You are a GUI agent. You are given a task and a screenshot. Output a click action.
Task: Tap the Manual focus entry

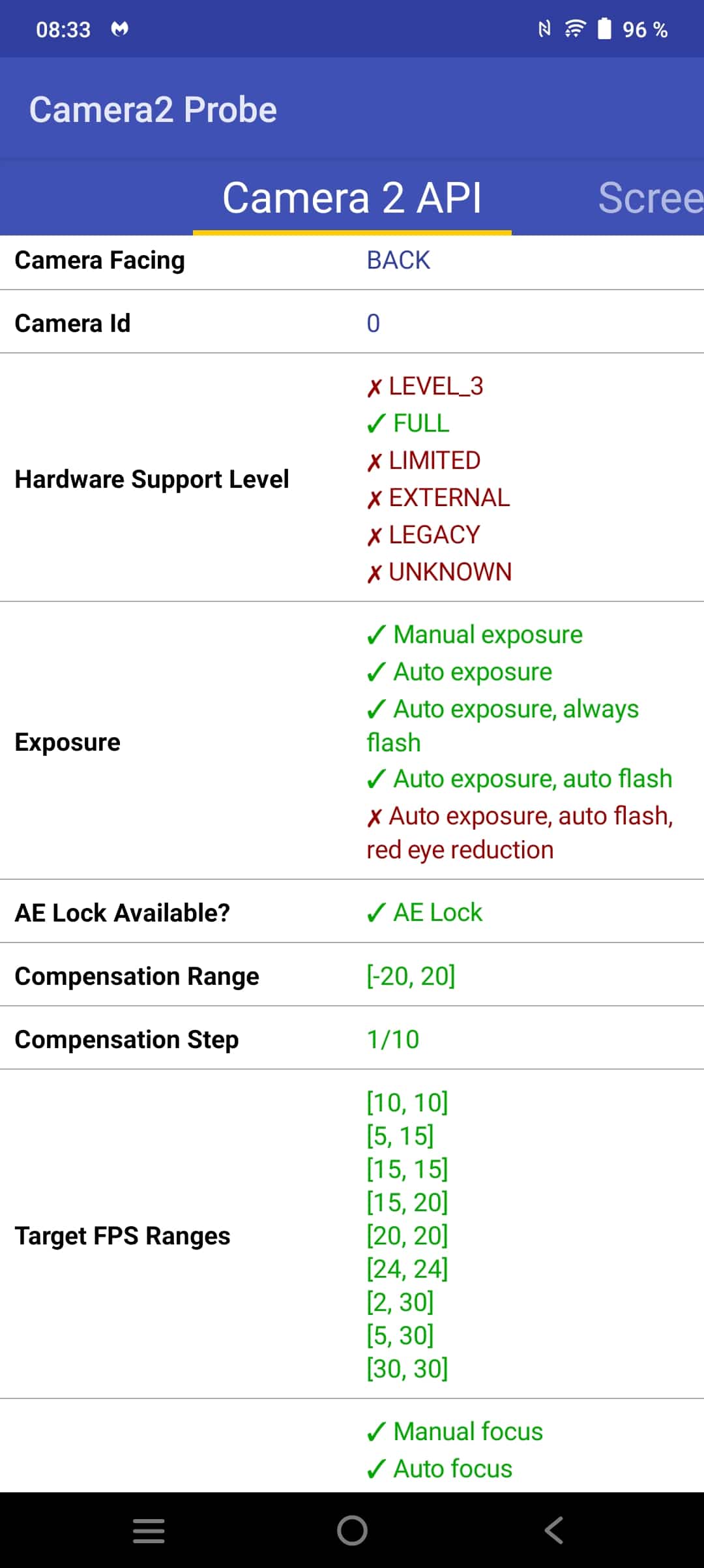[x=454, y=1432]
